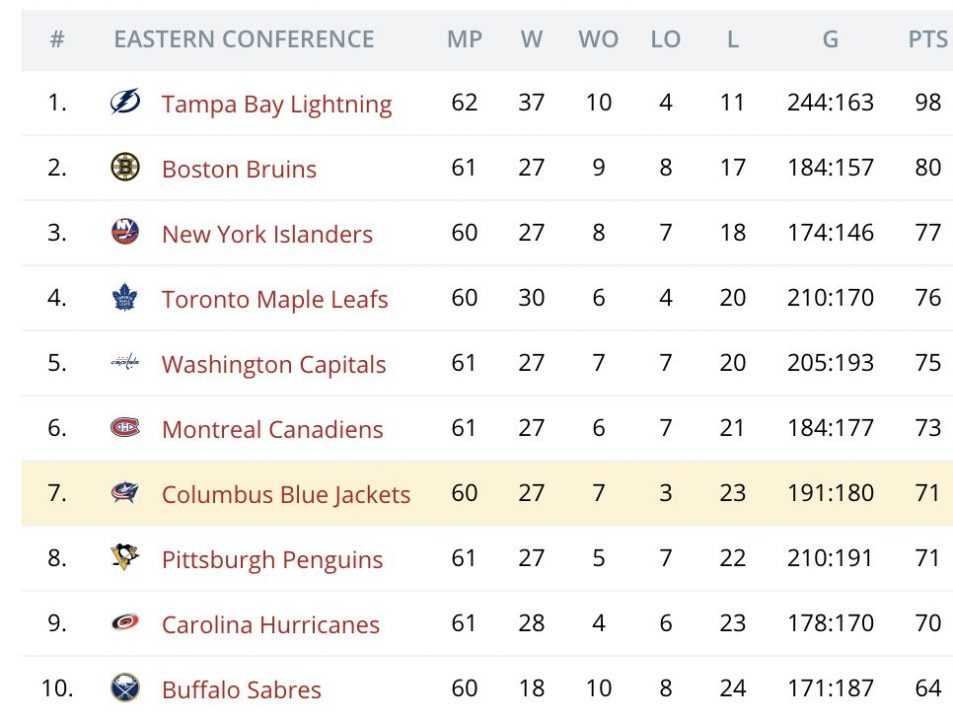The image size is (953, 720).
Task: Click the Washington Capitals logo icon
Action: point(125,363)
